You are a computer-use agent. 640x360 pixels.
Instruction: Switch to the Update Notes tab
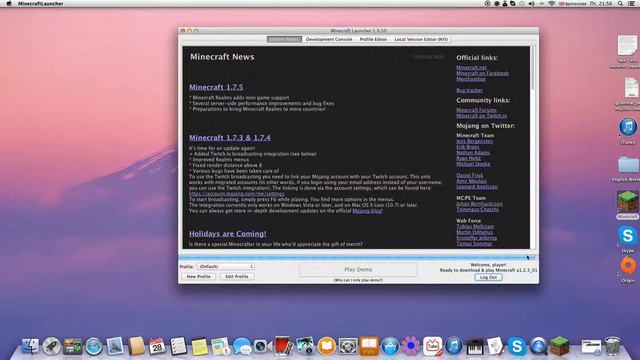(284, 39)
